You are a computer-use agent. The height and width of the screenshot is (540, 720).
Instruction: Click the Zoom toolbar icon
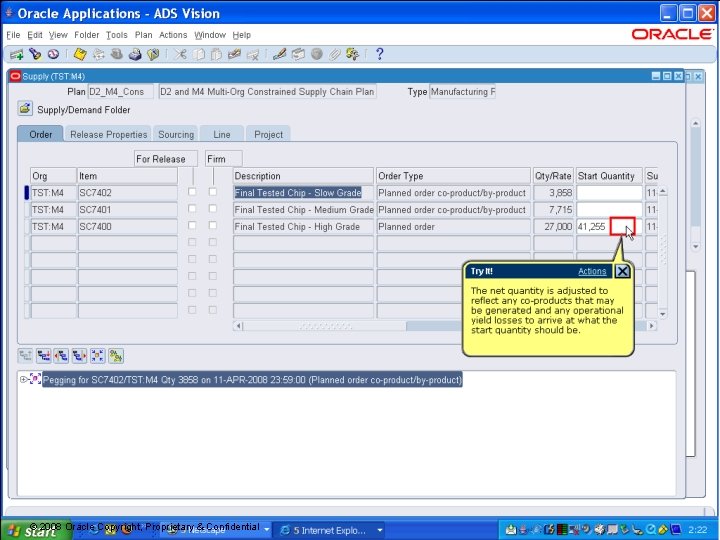pyautogui.click(x=298, y=55)
